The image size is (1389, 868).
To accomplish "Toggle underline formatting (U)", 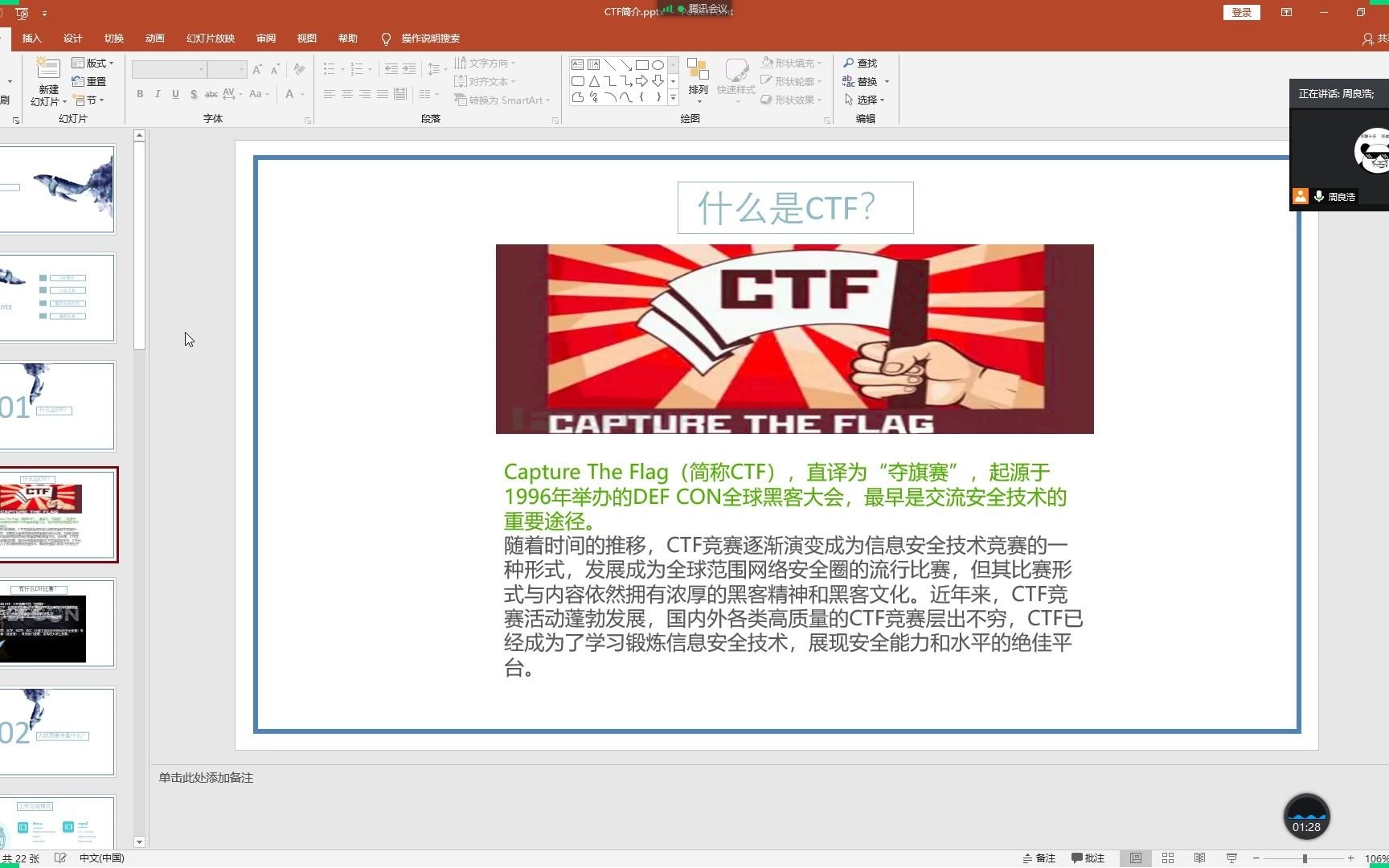I will 175,94.
